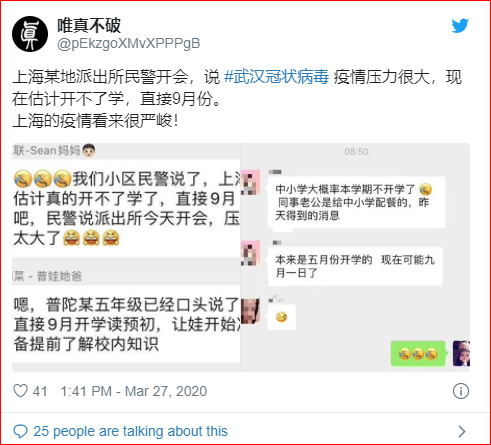Click the 41 likes count
The width and height of the screenshot is (491, 445).
pos(40,391)
